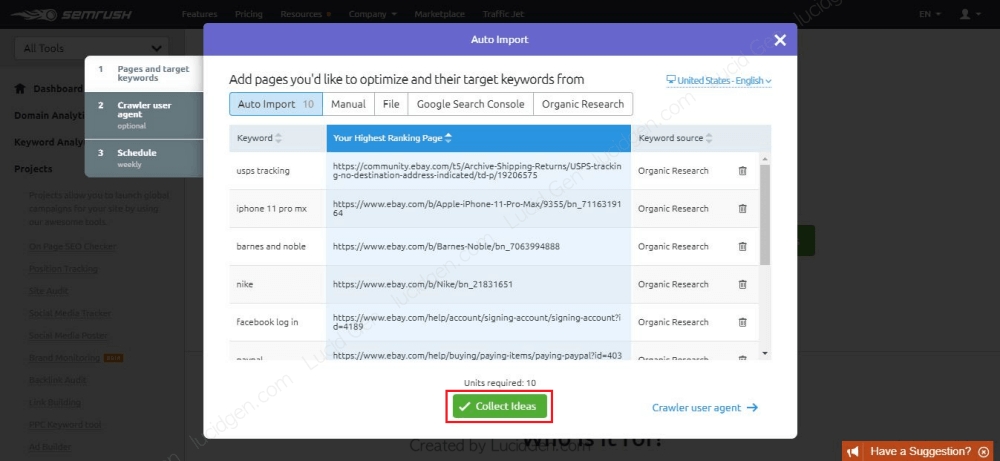Expand the All Tools selector

[x=92, y=48]
